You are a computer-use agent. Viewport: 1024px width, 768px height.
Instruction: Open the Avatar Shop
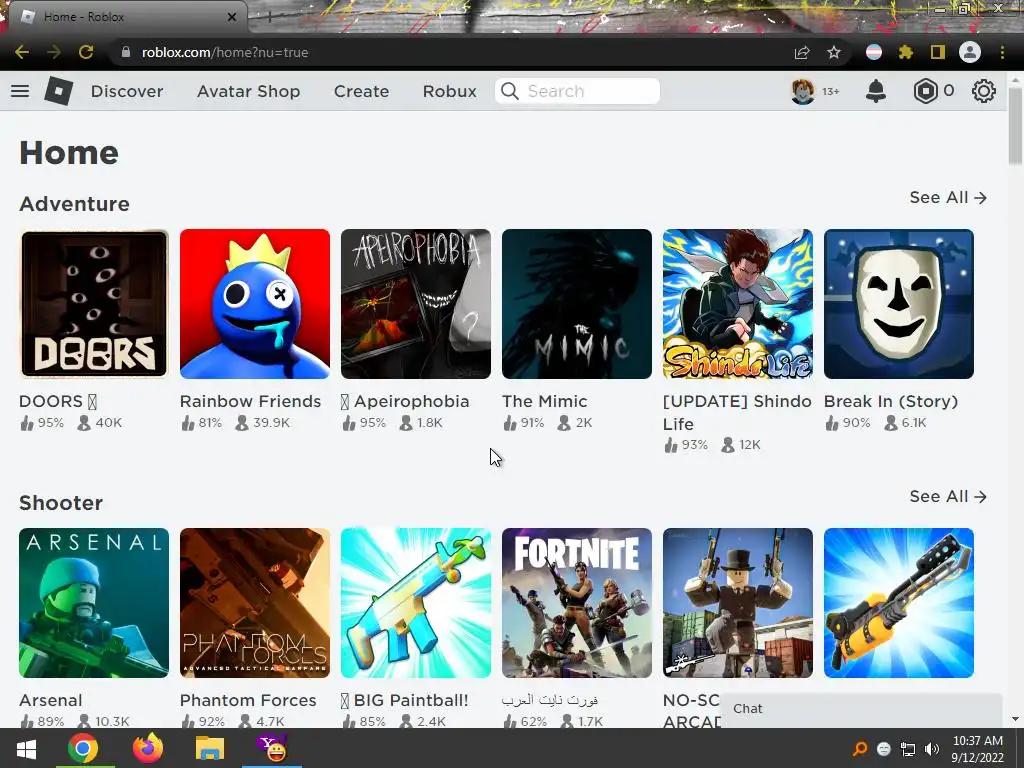tap(248, 91)
